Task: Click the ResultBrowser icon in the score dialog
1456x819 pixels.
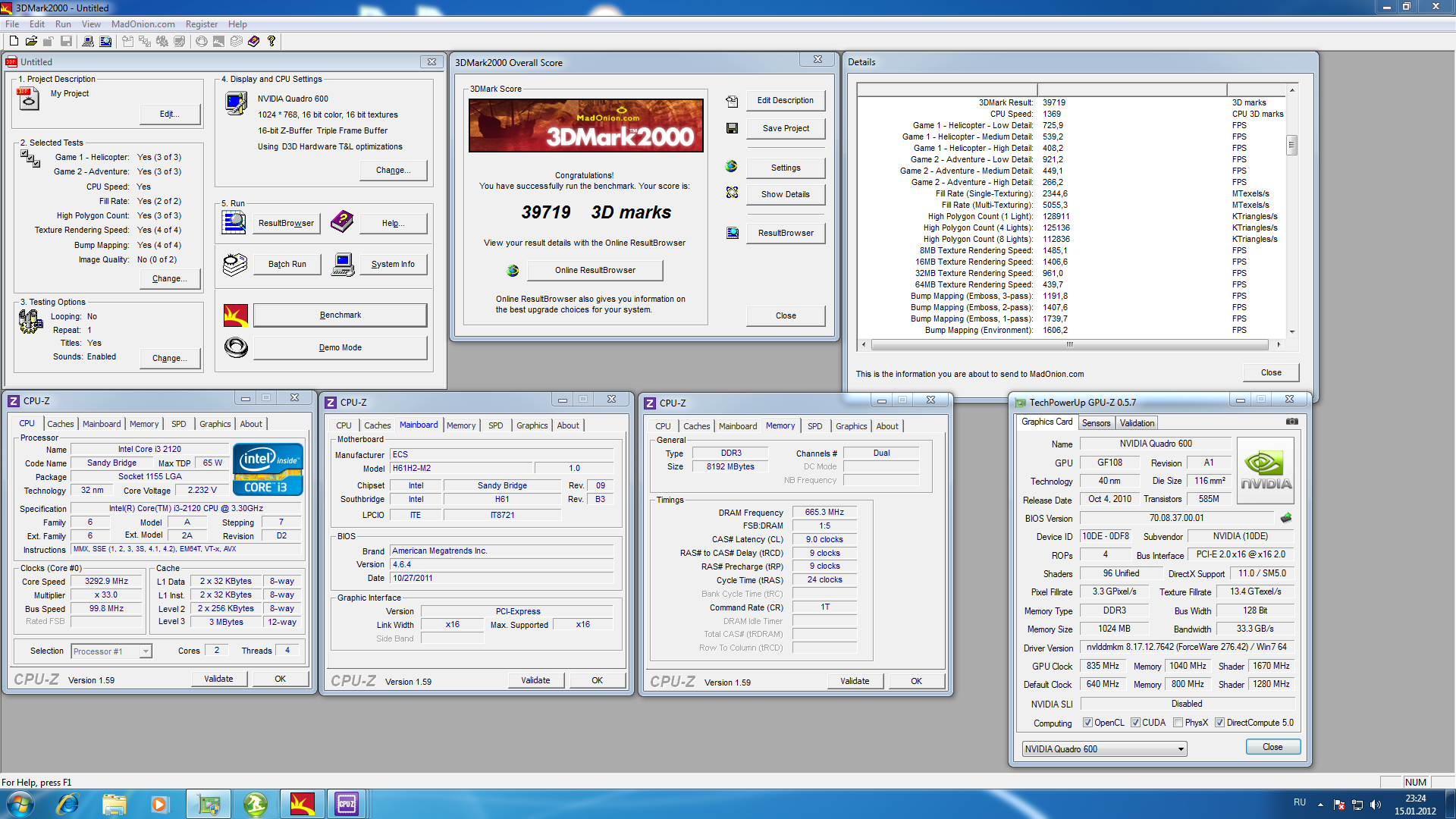Action: 732,233
